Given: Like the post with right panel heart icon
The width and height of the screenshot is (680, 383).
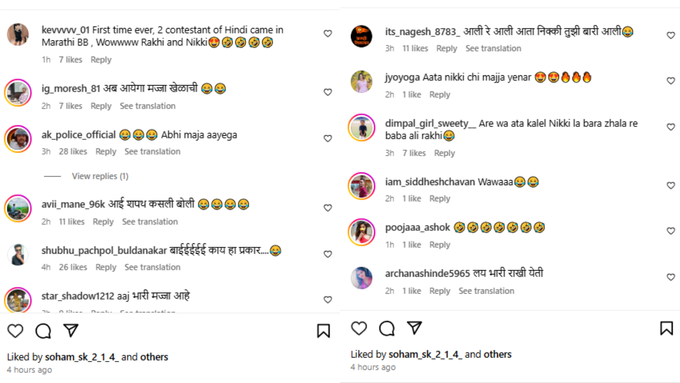Looking at the screenshot, I should [x=359, y=328].
